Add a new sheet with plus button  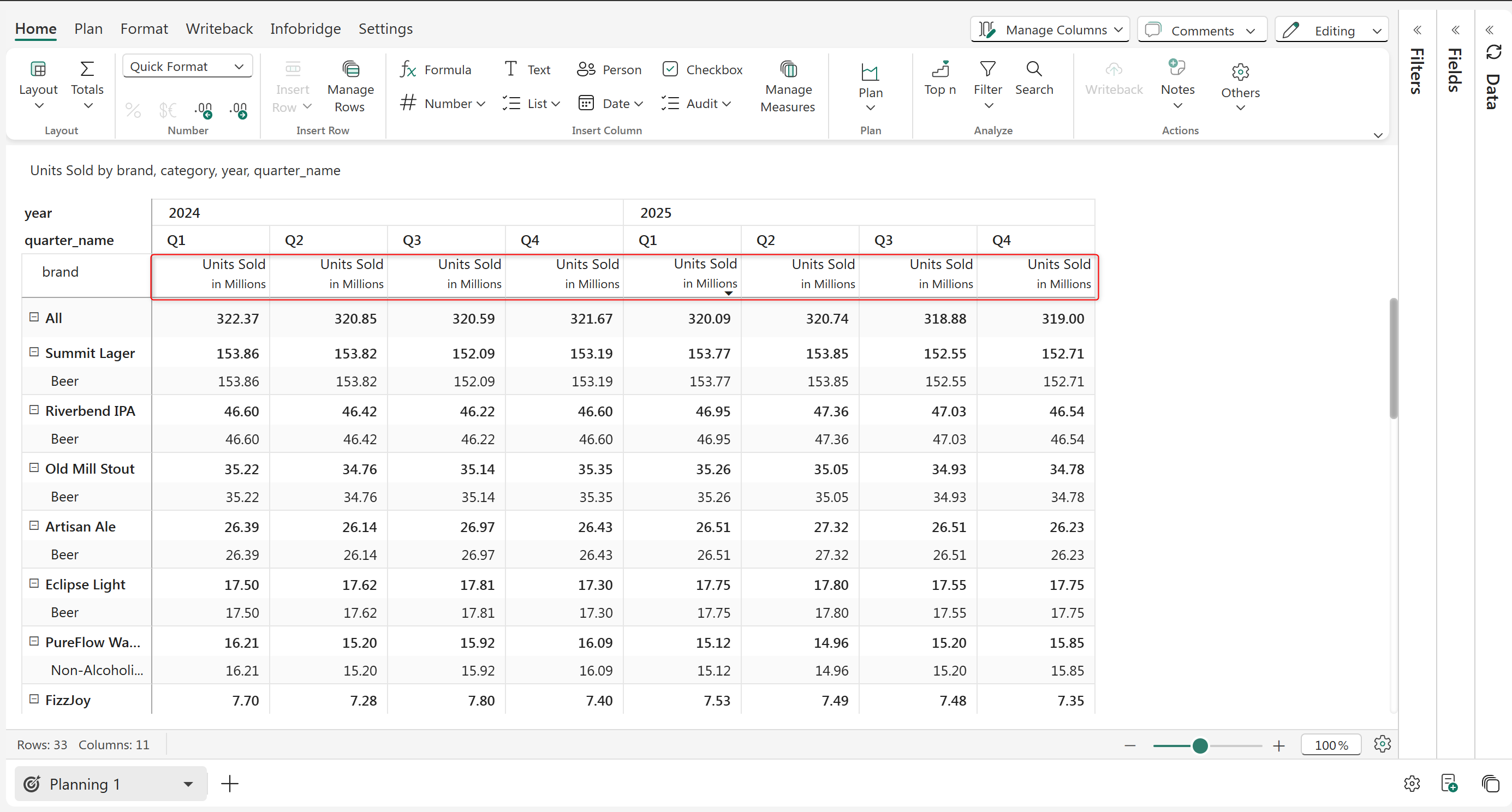pyautogui.click(x=229, y=784)
